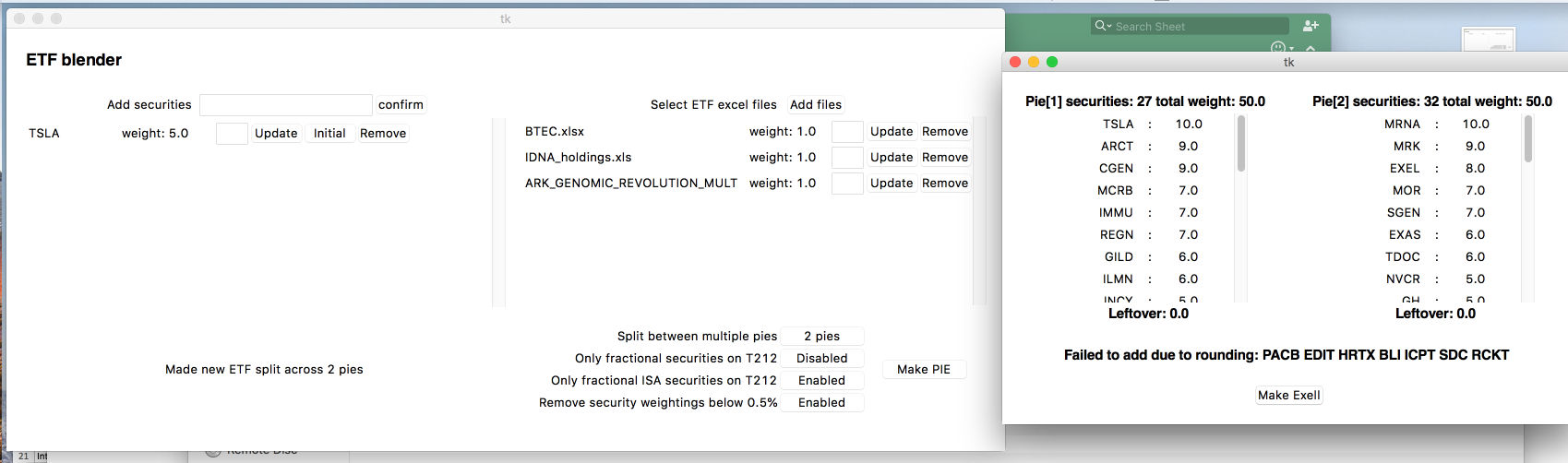Image resolution: width=1568 pixels, height=463 pixels.
Task: Remove the ARK_GENOMIC_REVOLUTION_MULT file
Action: pyautogui.click(x=945, y=183)
